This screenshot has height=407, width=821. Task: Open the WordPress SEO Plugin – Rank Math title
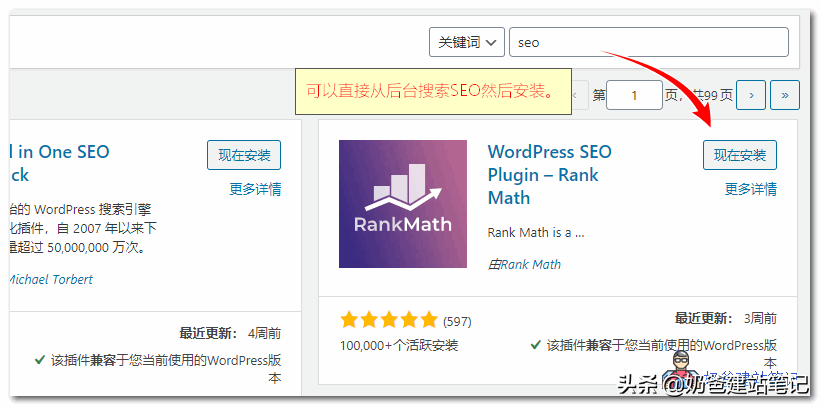click(x=549, y=174)
